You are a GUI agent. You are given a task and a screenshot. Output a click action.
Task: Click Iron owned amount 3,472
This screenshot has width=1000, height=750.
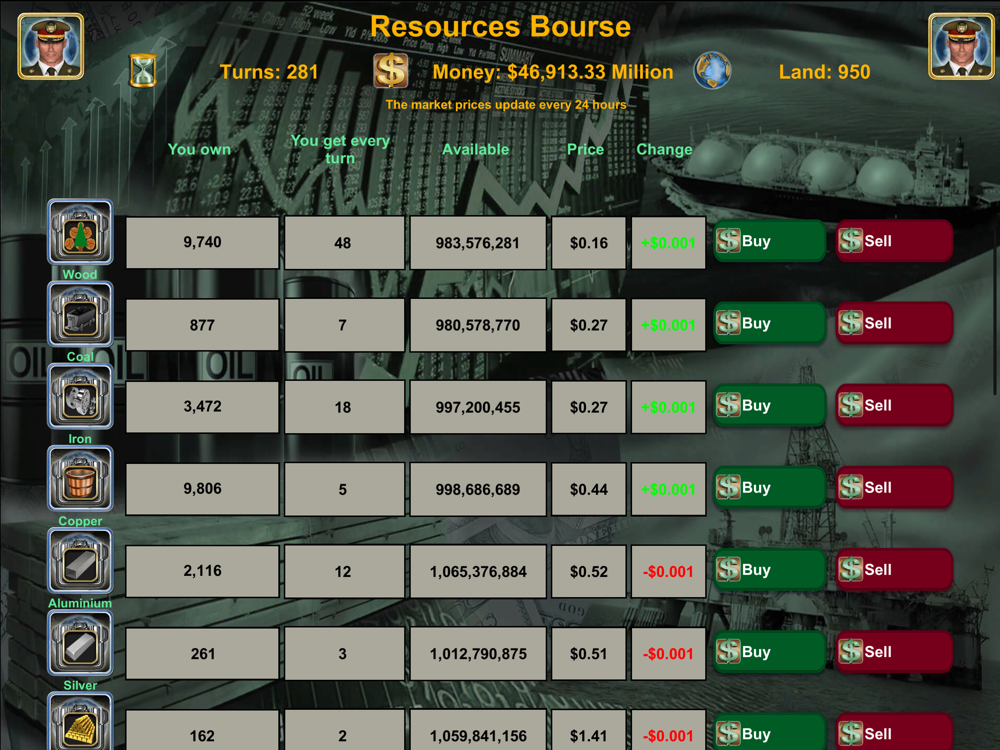pos(202,407)
